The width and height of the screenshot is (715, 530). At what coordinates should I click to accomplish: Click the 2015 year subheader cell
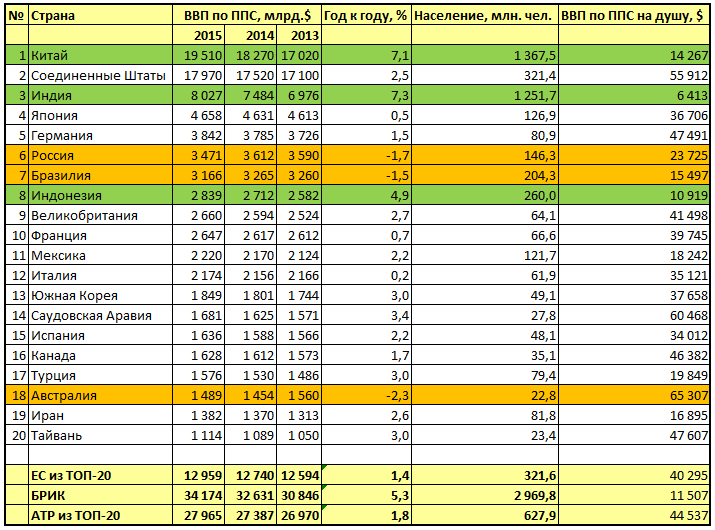[x=199, y=35]
